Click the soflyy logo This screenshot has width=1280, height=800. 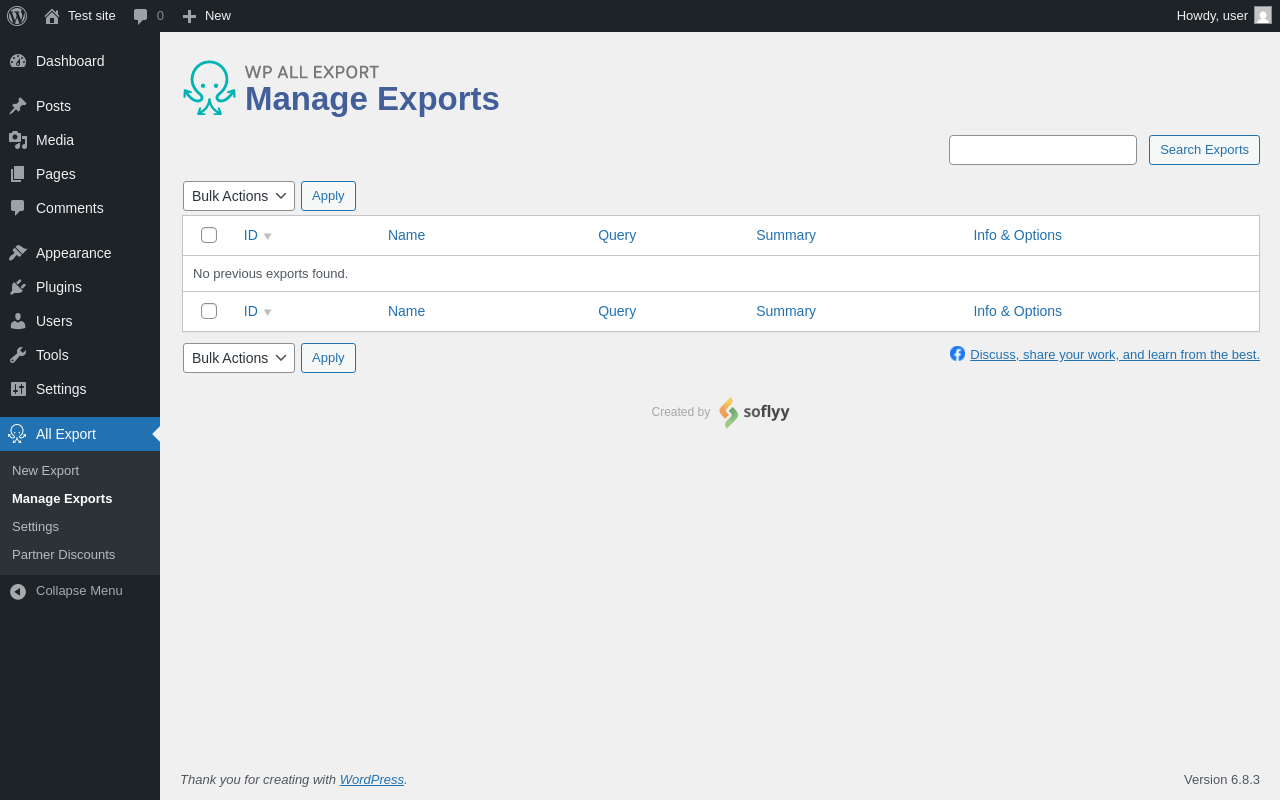tap(754, 412)
